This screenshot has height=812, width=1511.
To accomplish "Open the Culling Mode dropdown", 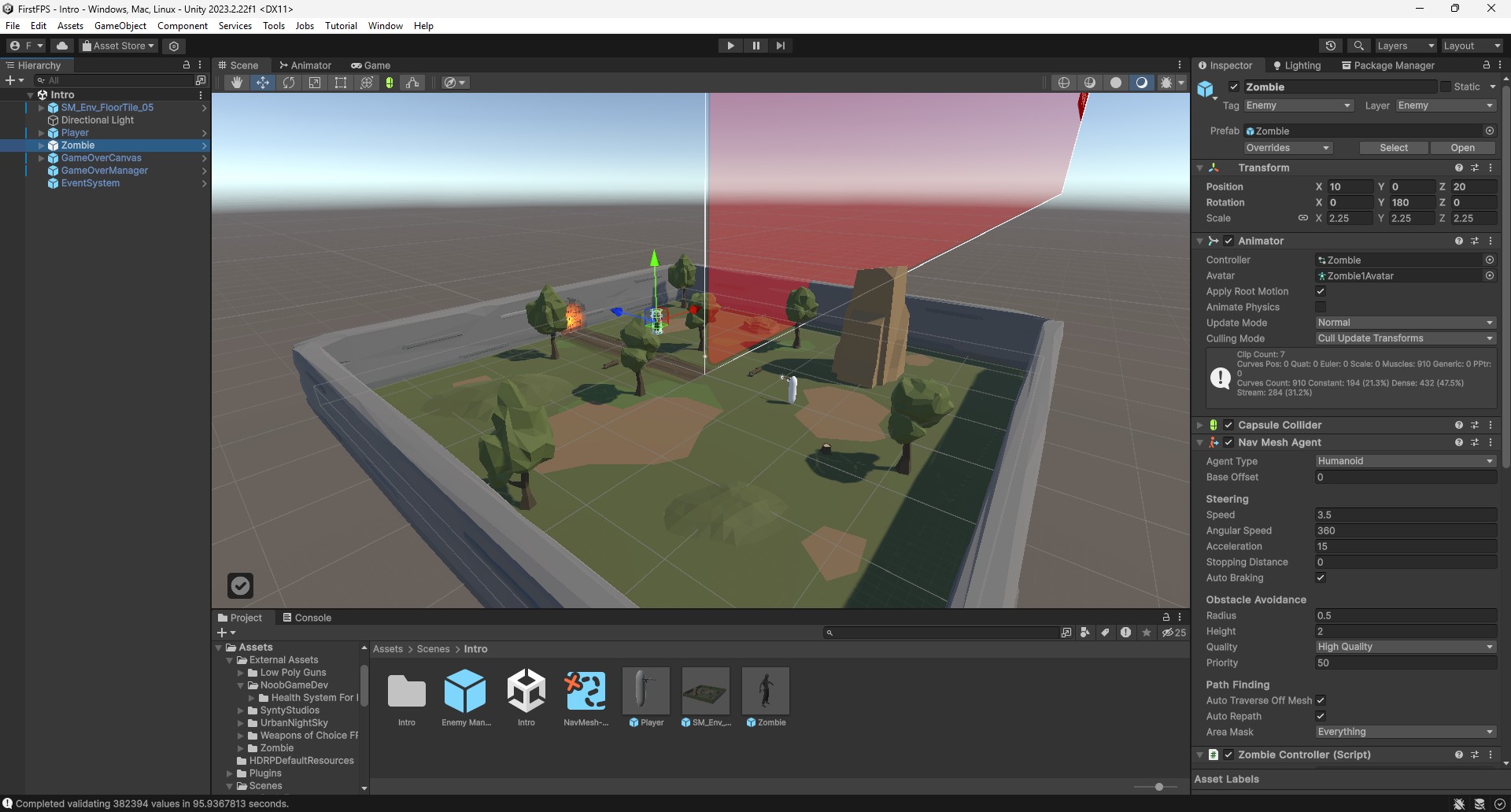I will (1406, 338).
